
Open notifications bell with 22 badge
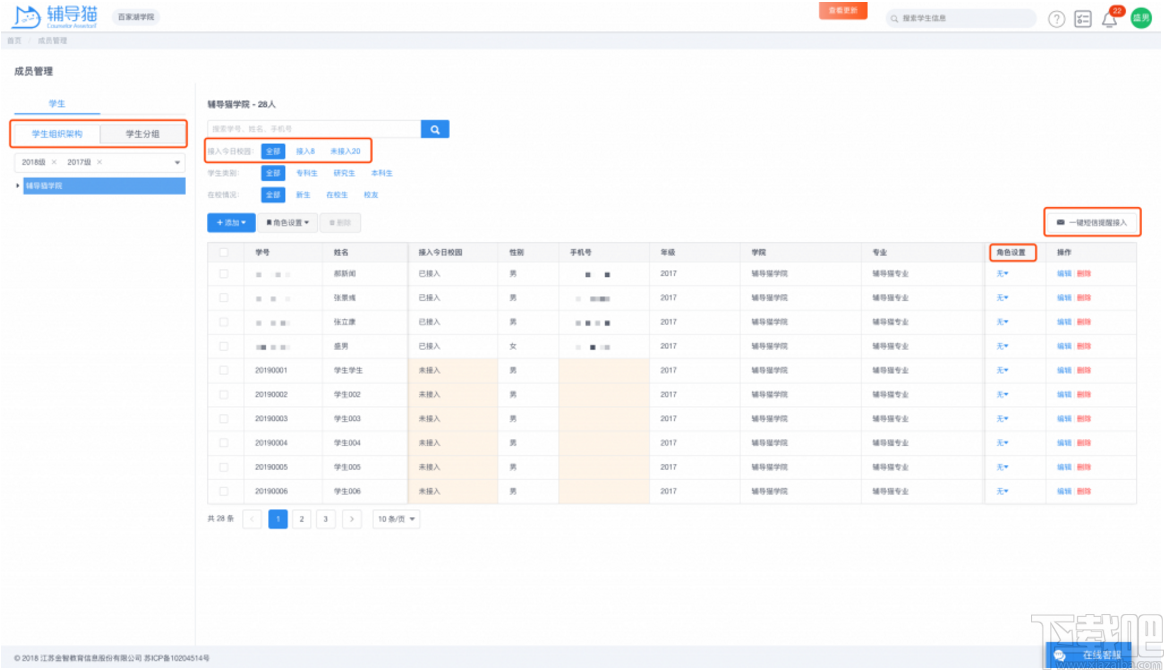click(1109, 19)
